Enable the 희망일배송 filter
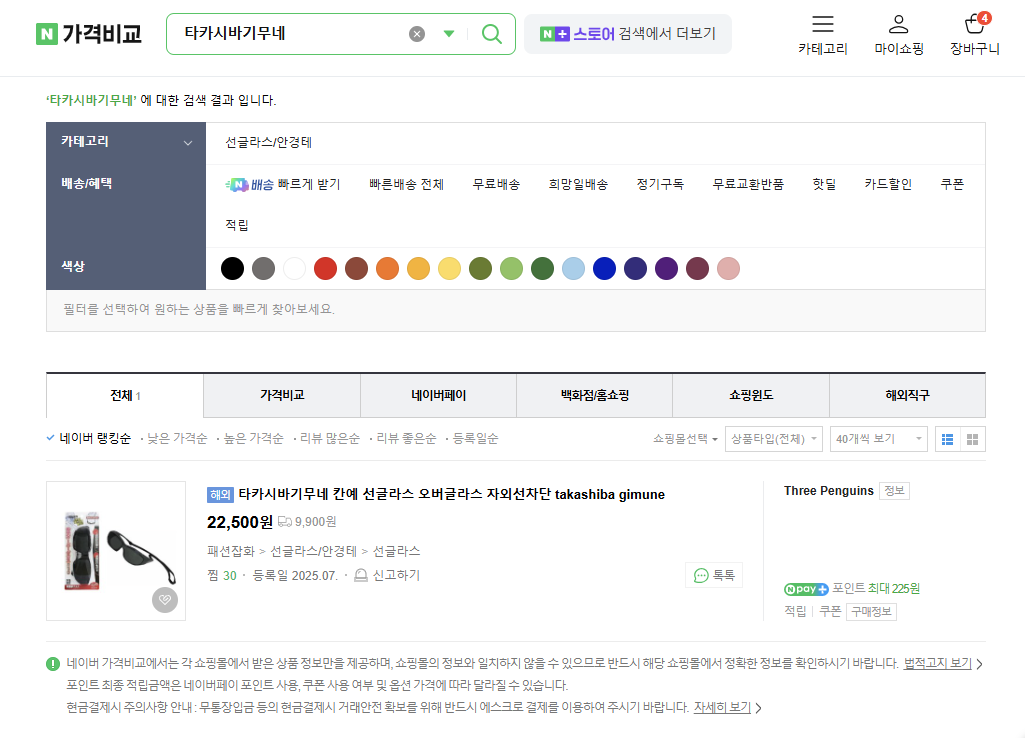 tap(578, 184)
